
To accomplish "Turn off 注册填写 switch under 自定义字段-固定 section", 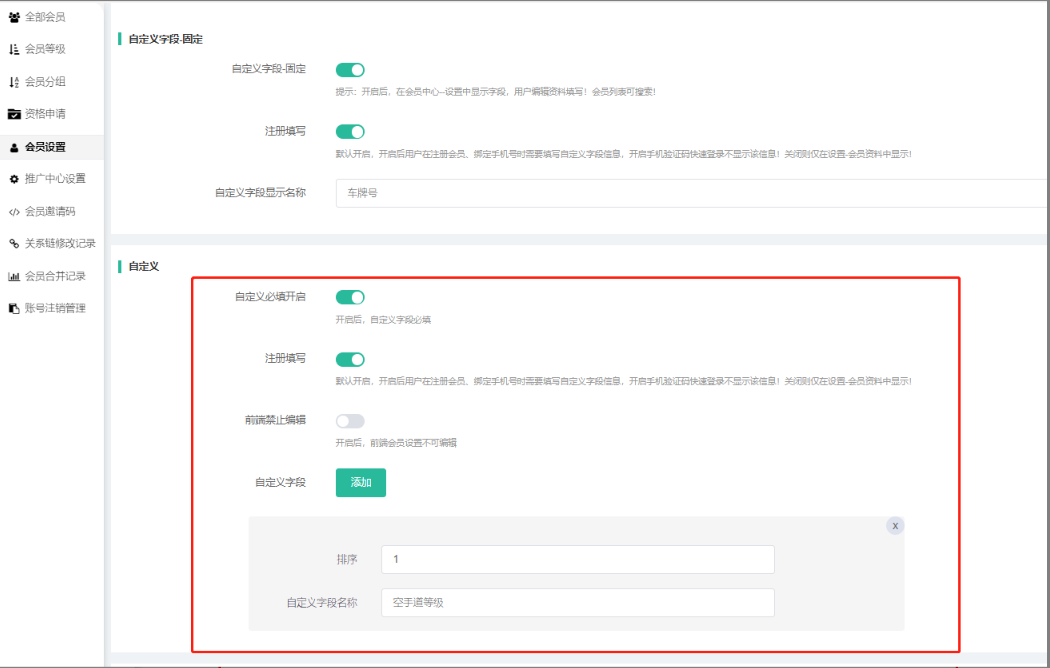I will (350, 132).
